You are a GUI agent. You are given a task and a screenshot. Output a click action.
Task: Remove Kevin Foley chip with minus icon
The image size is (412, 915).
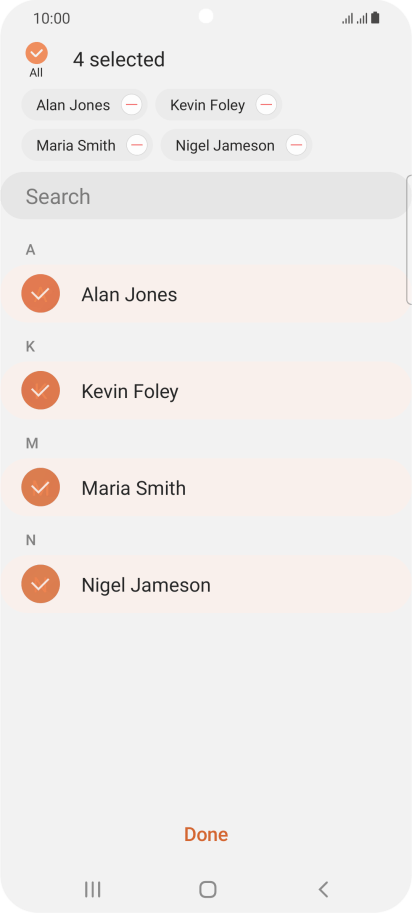coord(266,105)
